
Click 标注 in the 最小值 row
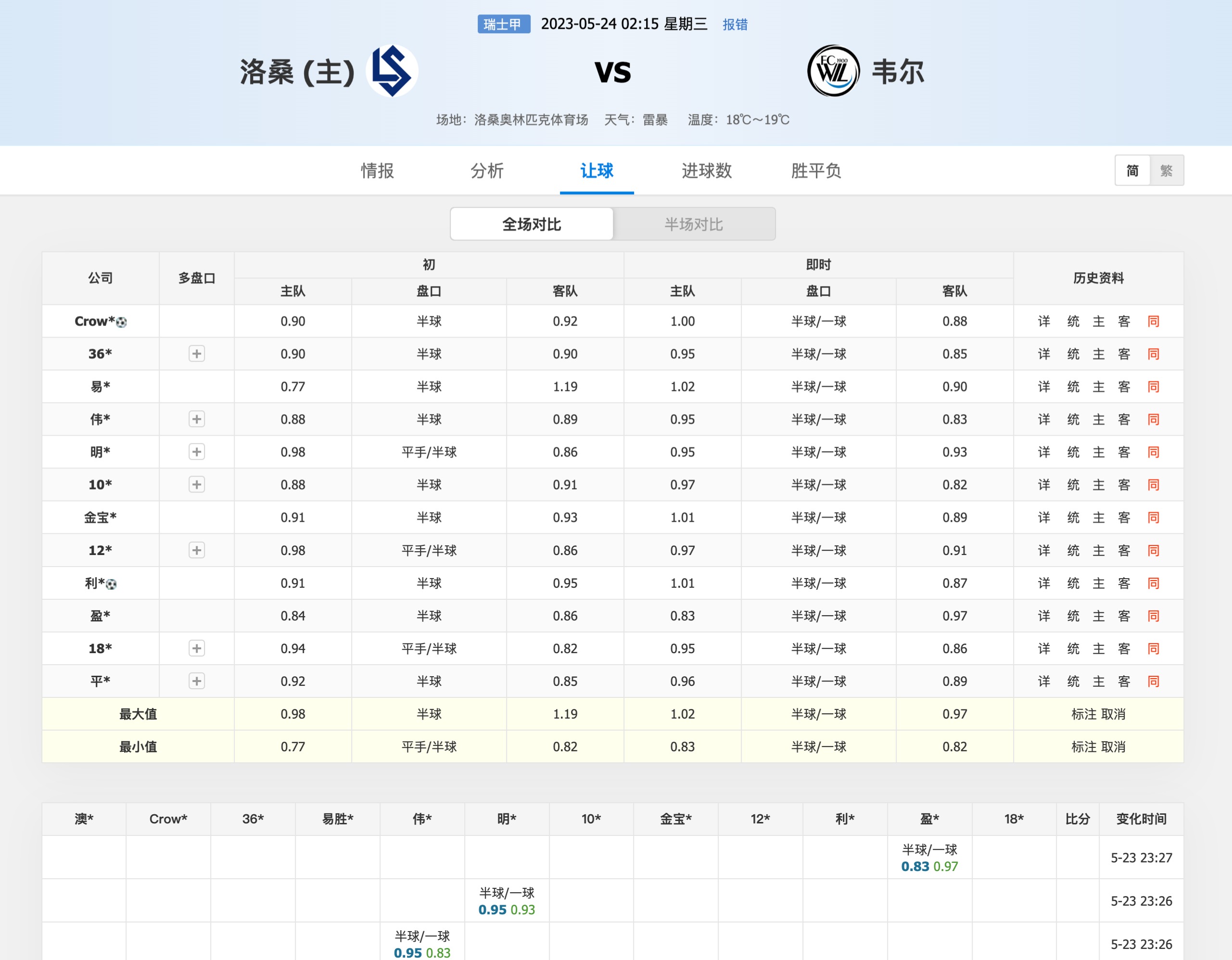[x=1084, y=746]
